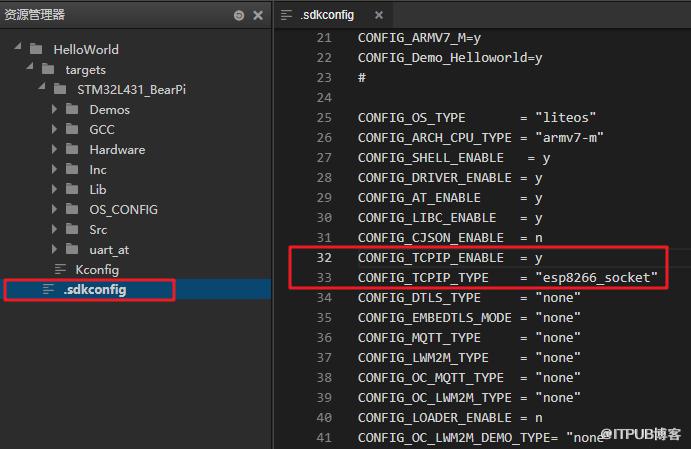Click the .sdkconfig file icon in tree
Image resolution: width=691 pixels, height=449 pixels.
click(x=48, y=289)
